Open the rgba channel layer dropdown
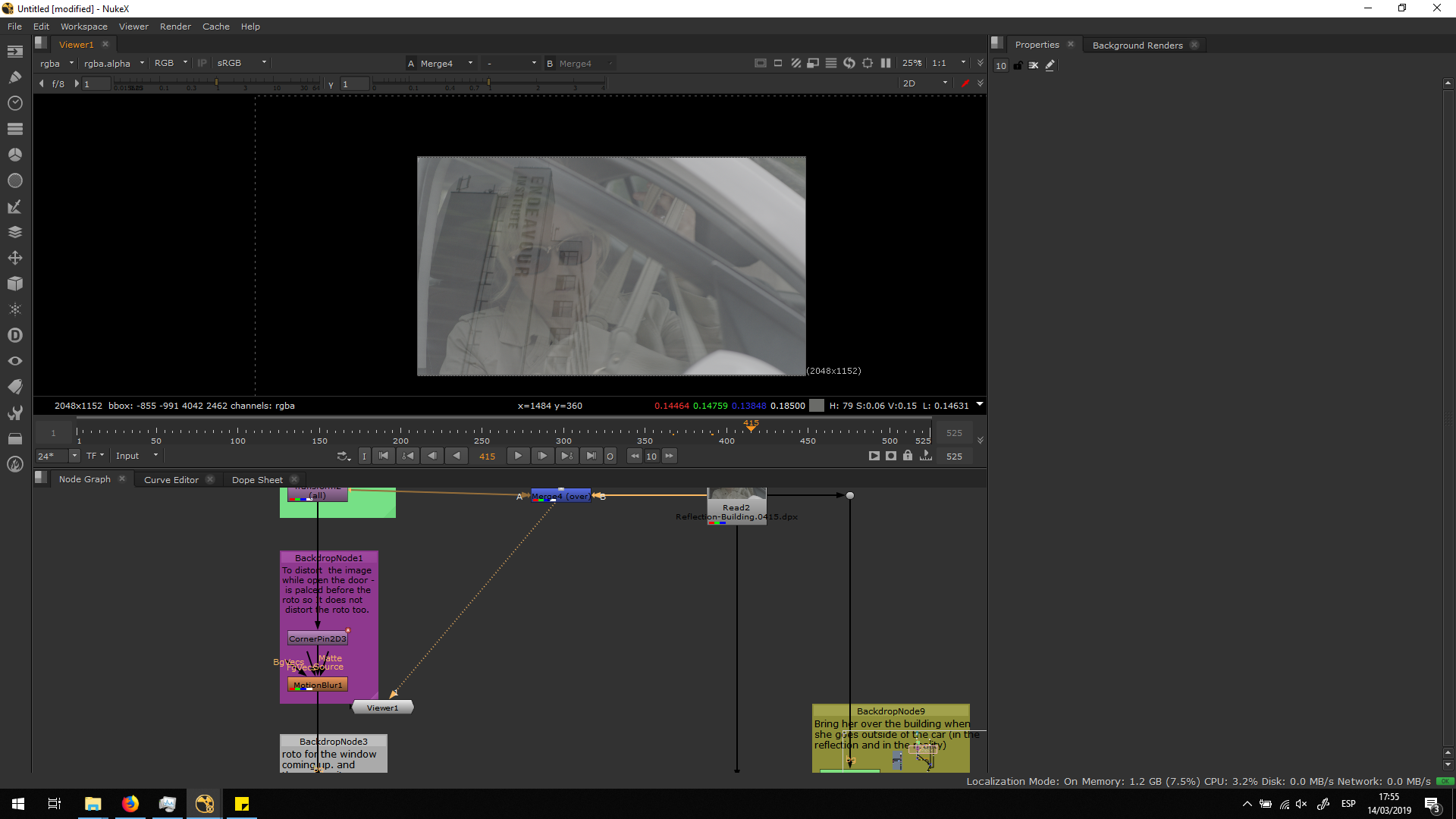This screenshot has width=1456, height=819. 58,64
